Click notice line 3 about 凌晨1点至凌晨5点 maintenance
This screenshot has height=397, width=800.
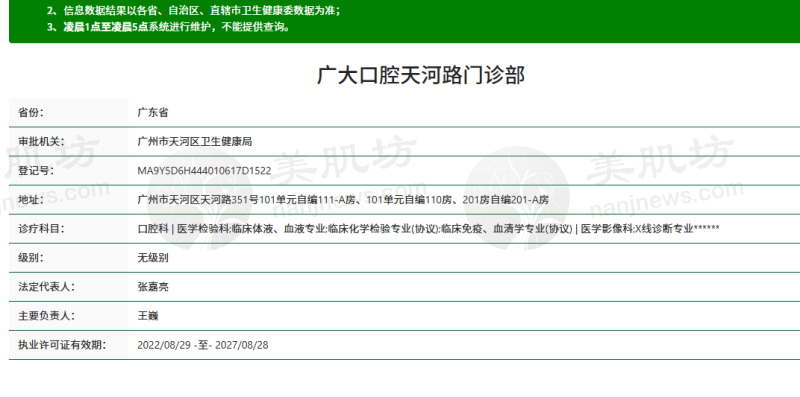pyautogui.click(x=169, y=28)
